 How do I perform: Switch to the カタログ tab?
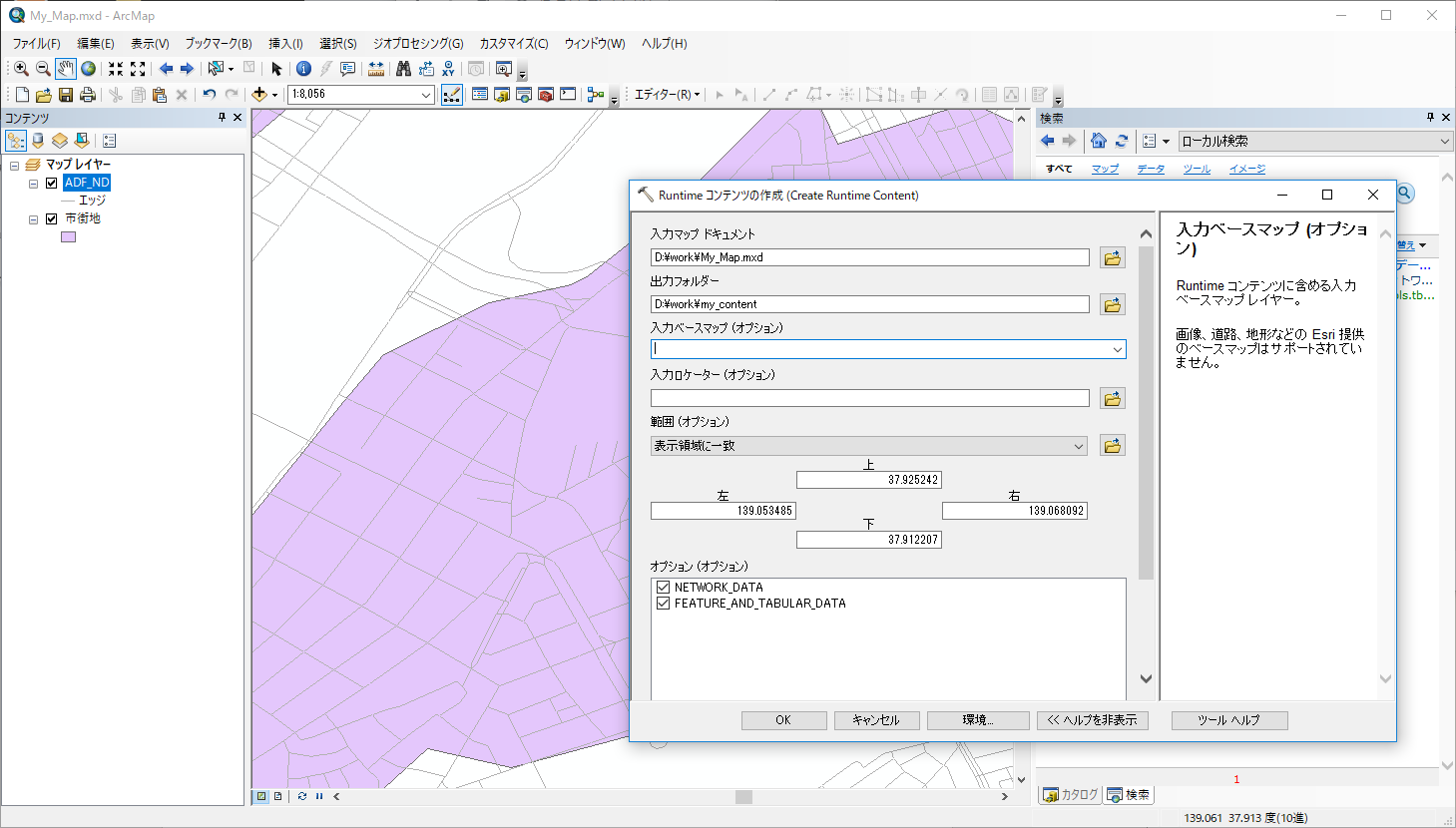coord(1070,795)
